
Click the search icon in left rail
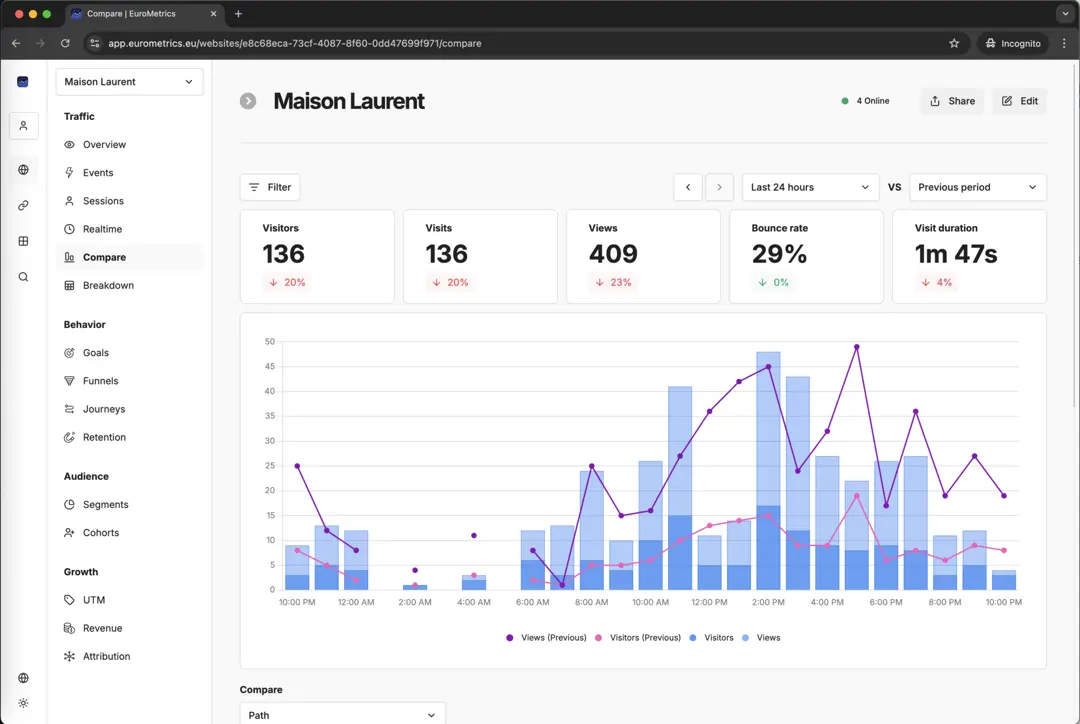[x=23, y=277]
